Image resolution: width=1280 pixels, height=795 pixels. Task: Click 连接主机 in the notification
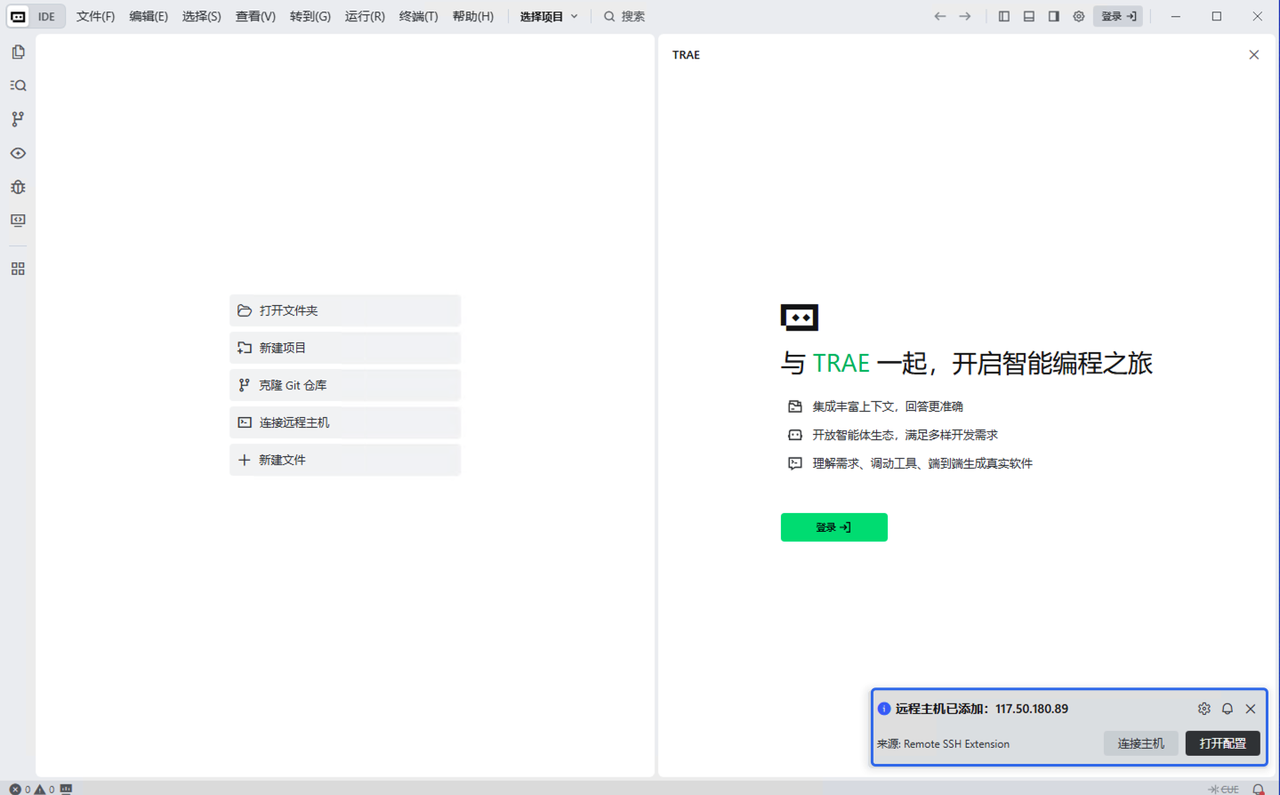pos(1141,743)
